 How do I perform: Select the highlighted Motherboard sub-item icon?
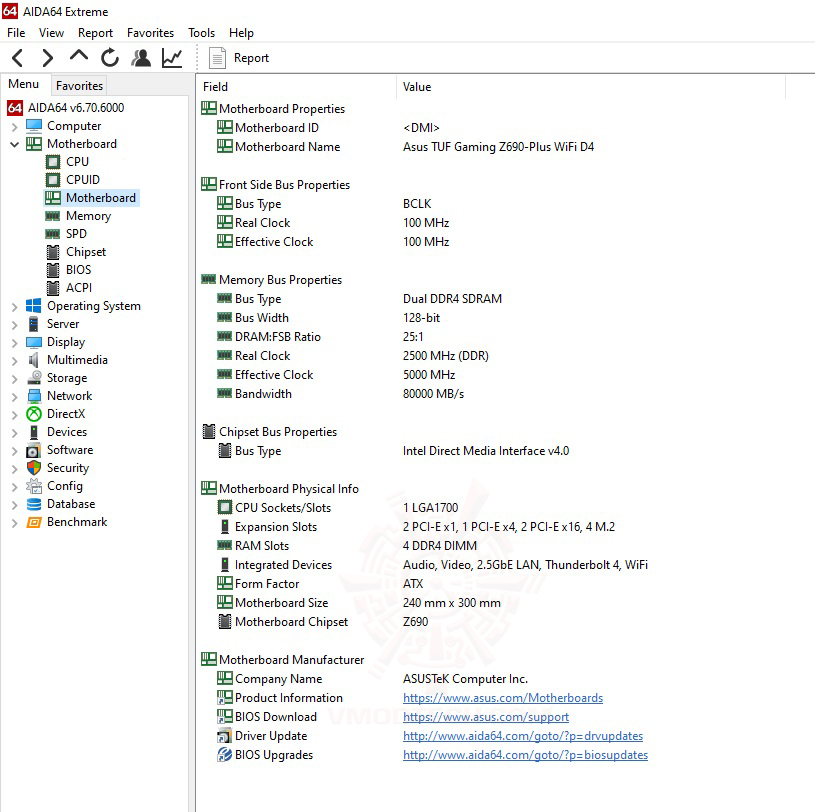pos(52,198)
